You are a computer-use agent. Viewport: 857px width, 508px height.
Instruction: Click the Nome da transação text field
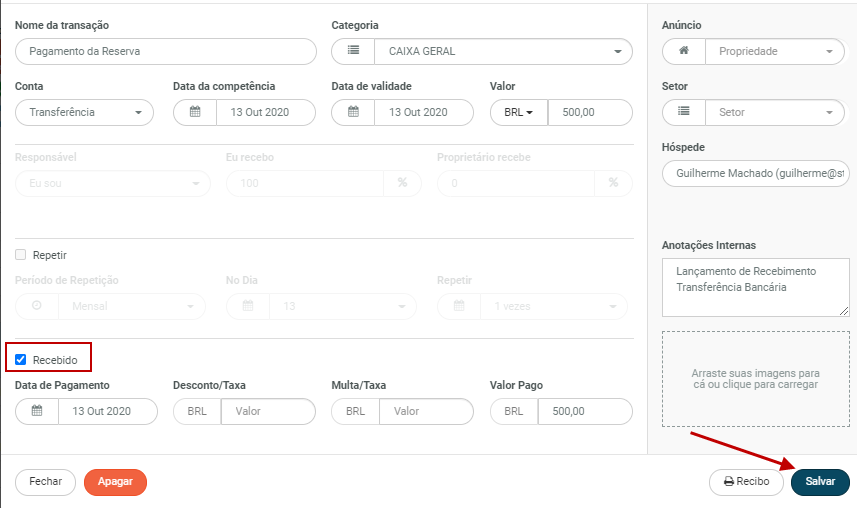[166, 51]
